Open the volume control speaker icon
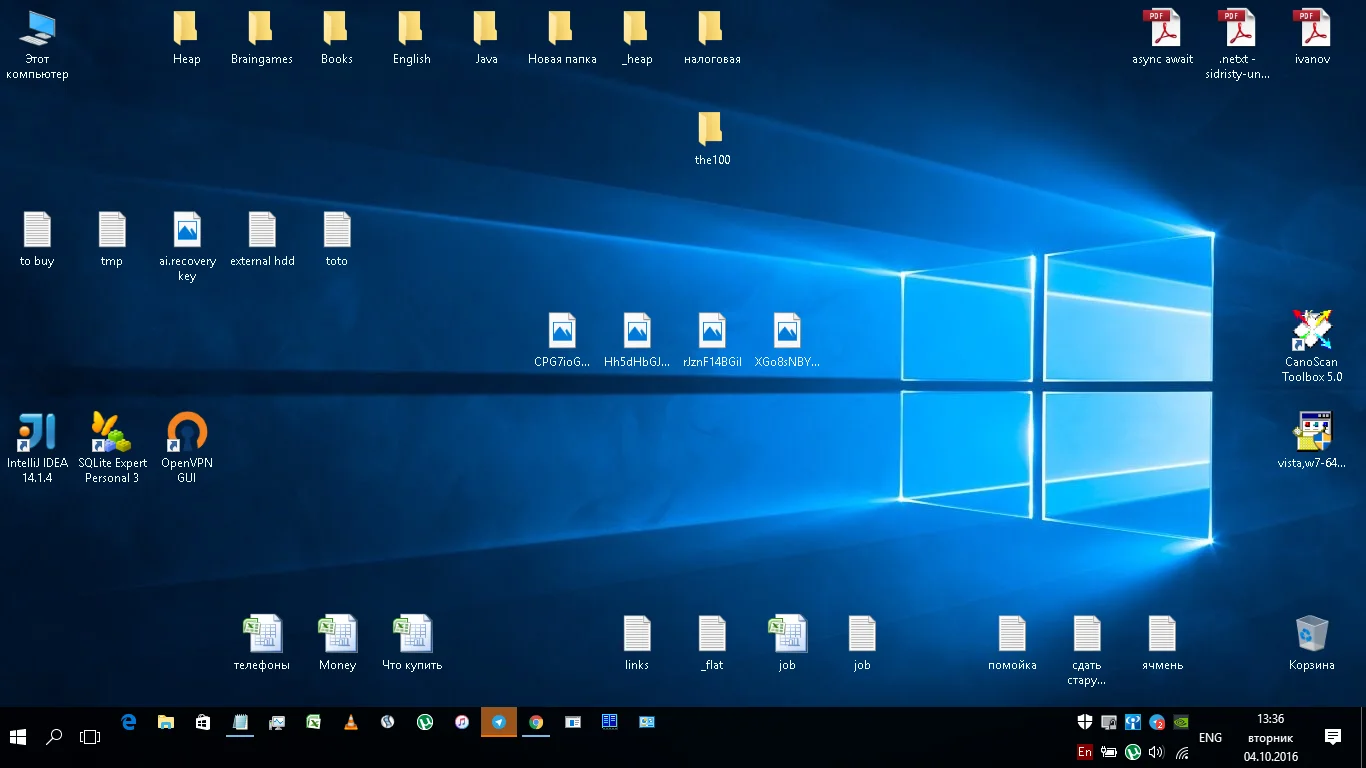Screen dimensions: 1366x768 click(1157, 752)
